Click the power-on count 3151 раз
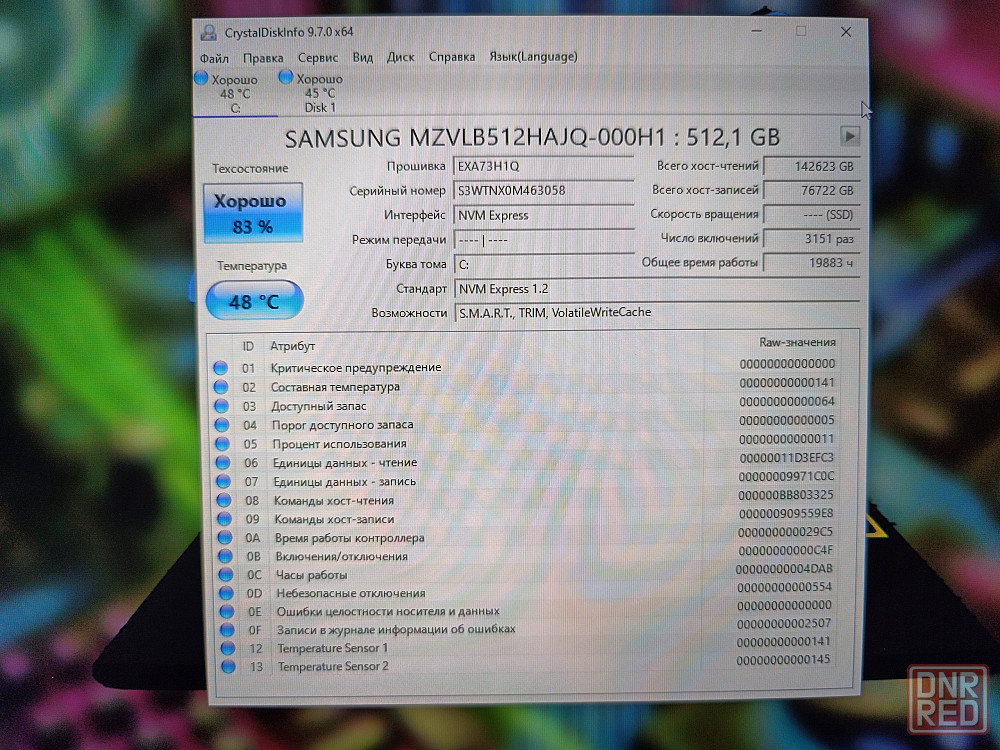This screenshot has height=750, width=1000. (811, 239)
